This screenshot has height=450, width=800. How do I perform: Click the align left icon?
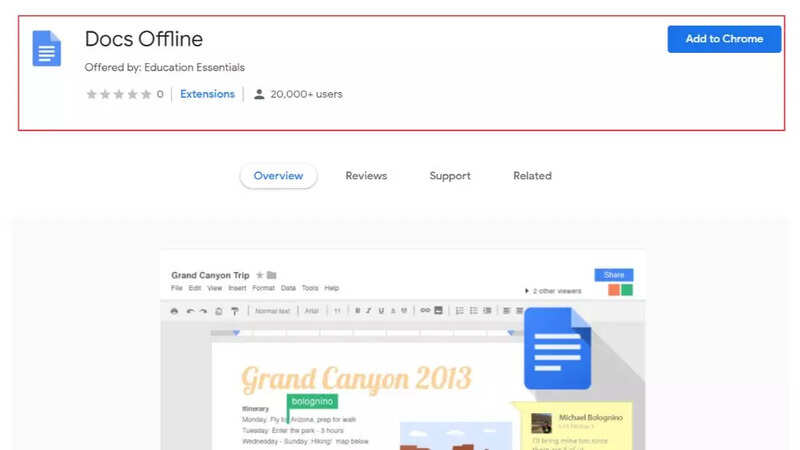click(506, 311)
